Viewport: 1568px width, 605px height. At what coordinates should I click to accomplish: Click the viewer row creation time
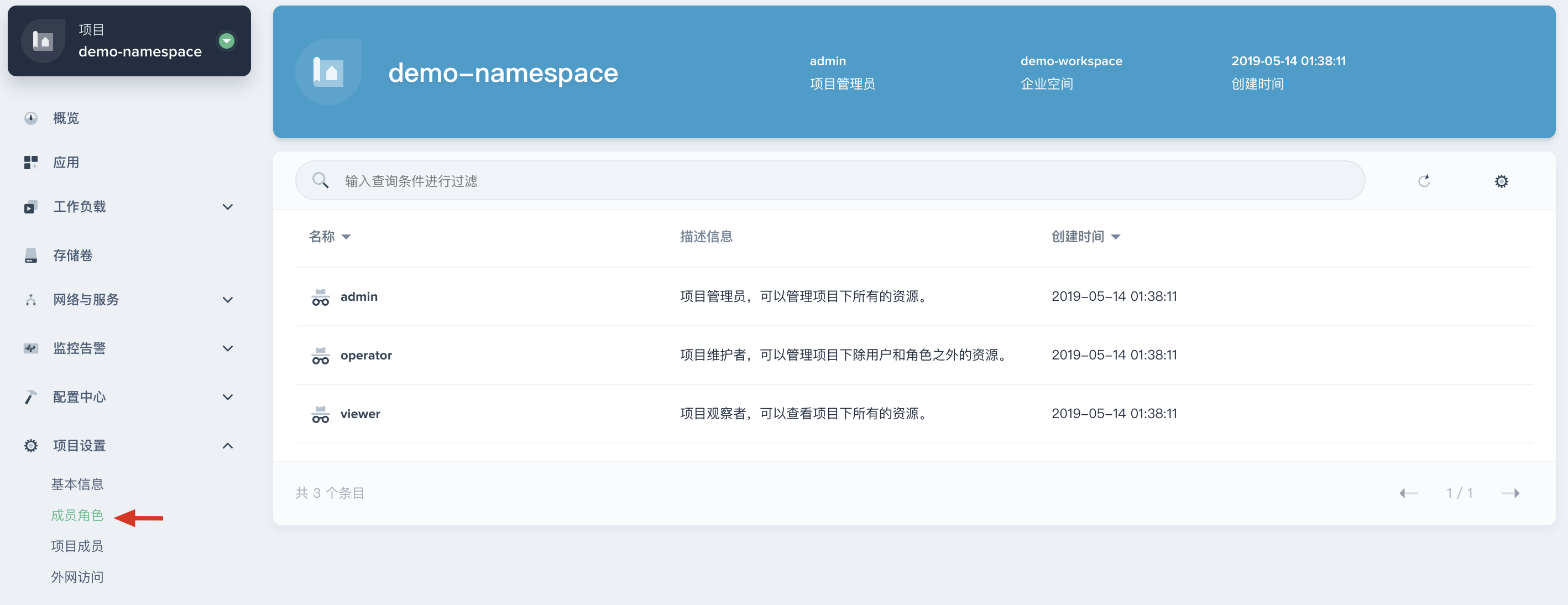tap(1114, 413)
